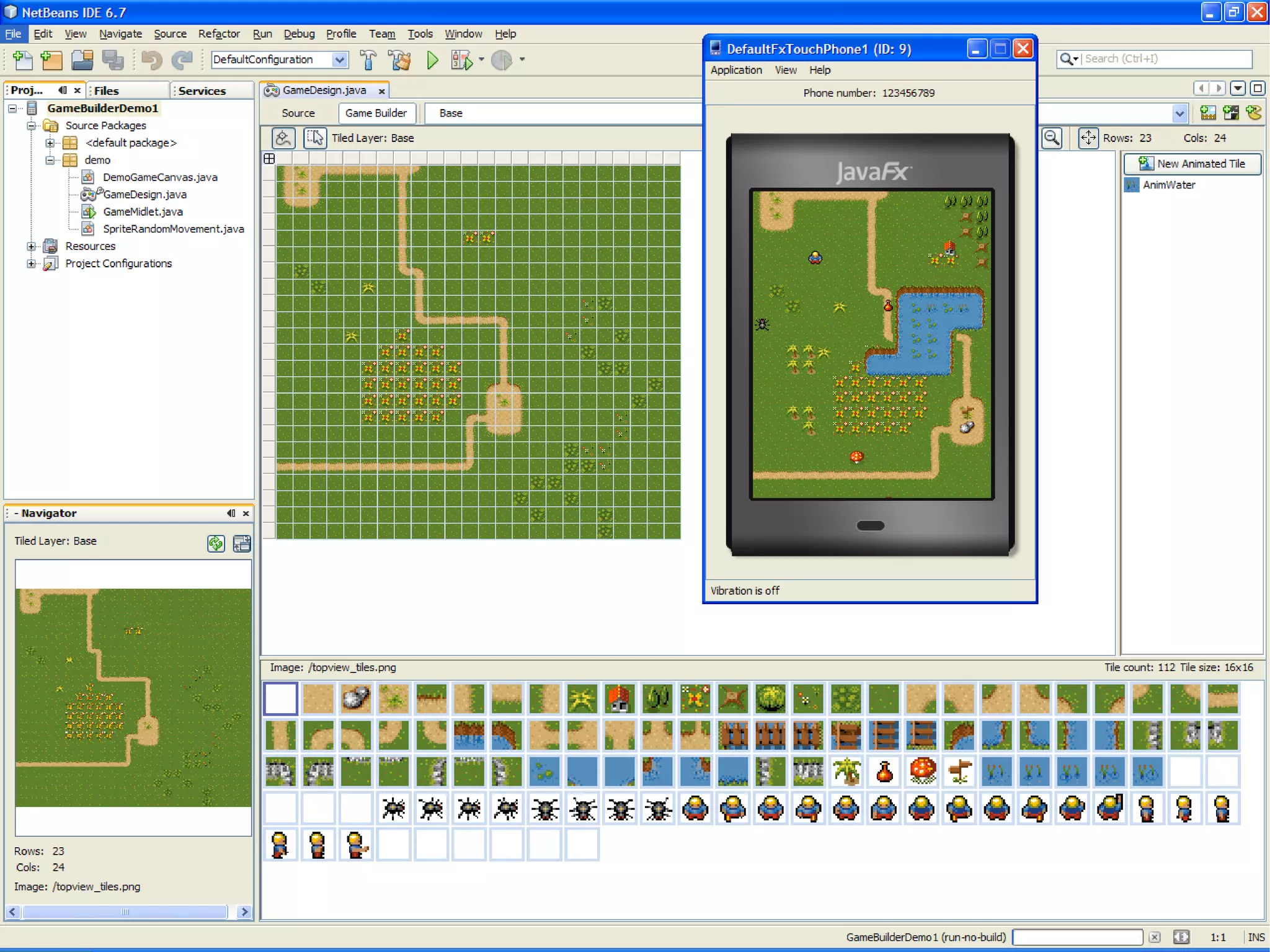Screen dimensions: 1270x952
Task: Select the paint mode tool in Tiled Layer
Action: coord(283,138)
